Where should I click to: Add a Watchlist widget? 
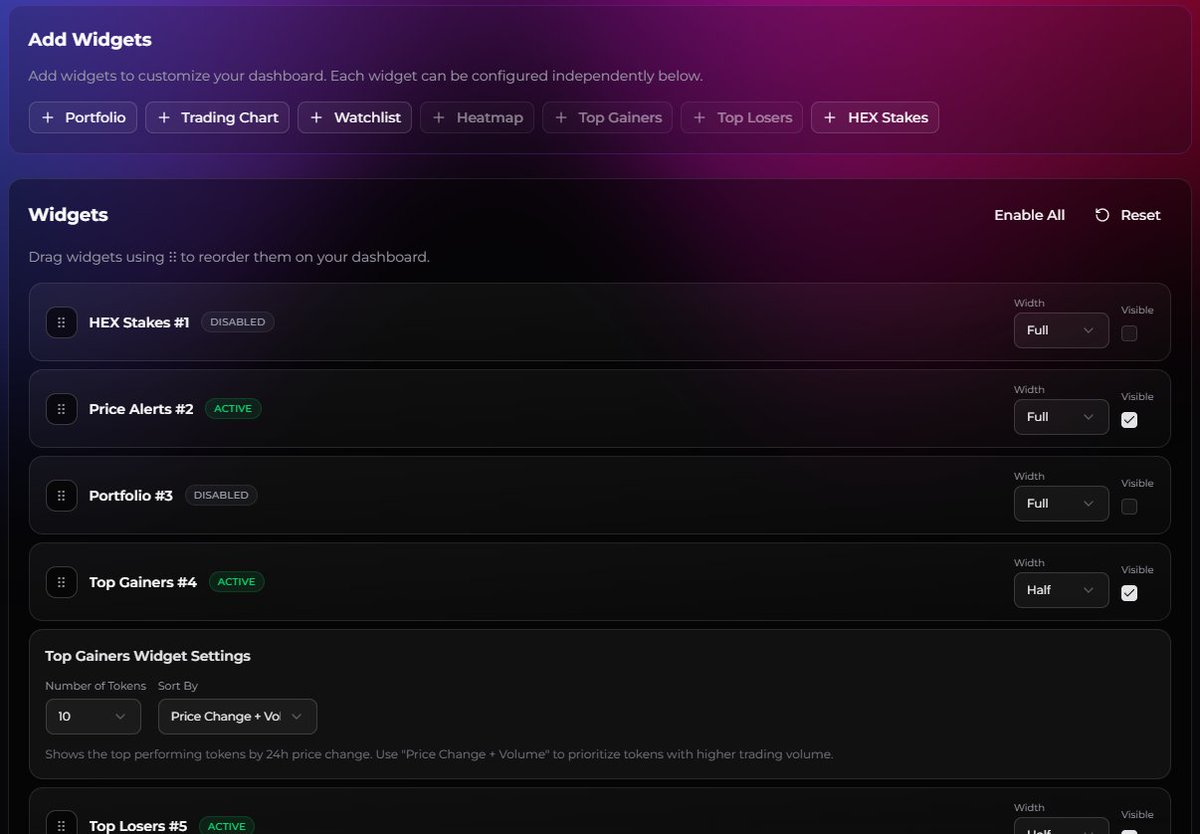coord(354,117)
